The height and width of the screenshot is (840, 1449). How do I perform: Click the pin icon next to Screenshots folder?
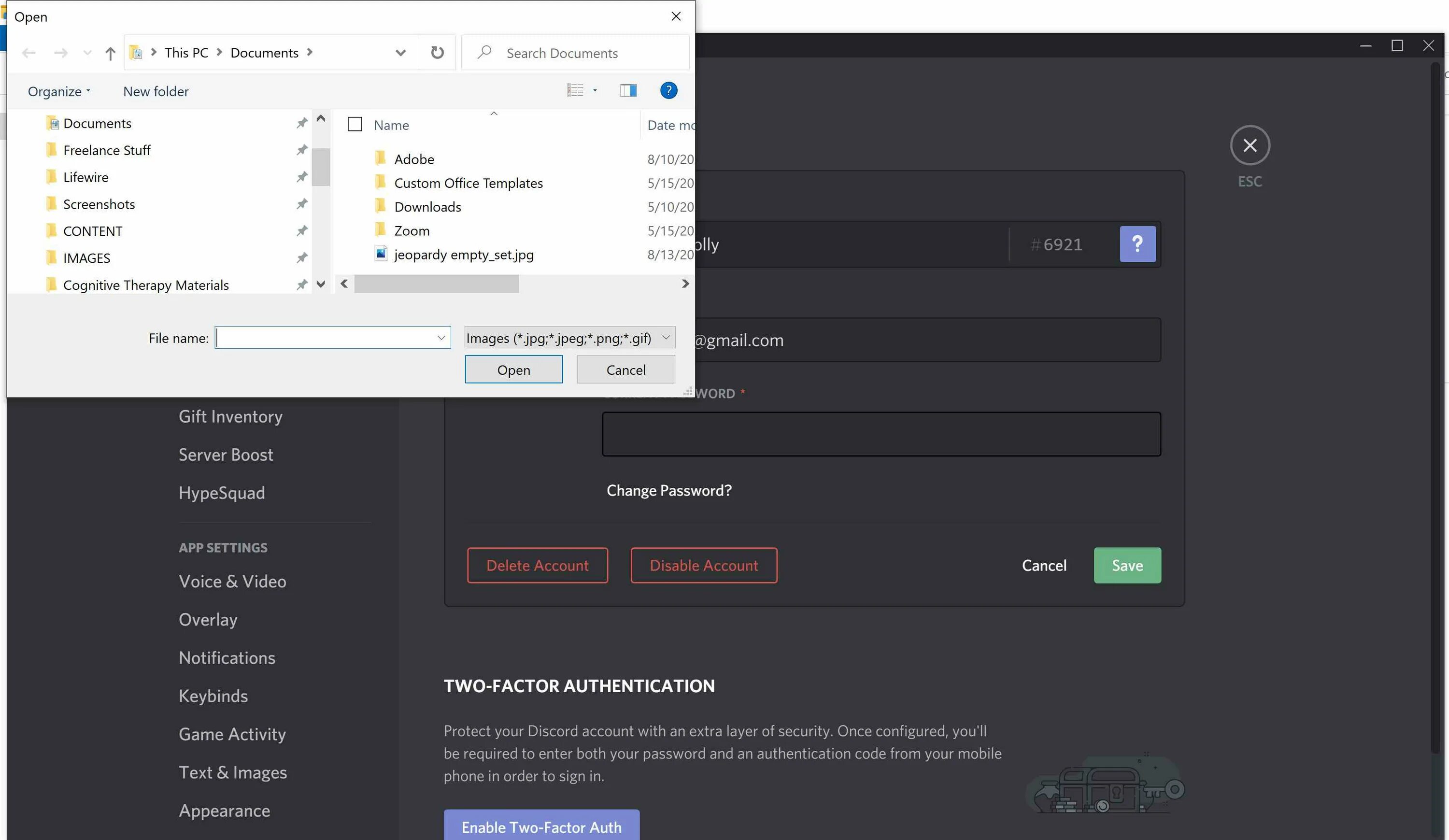point(301,203)
